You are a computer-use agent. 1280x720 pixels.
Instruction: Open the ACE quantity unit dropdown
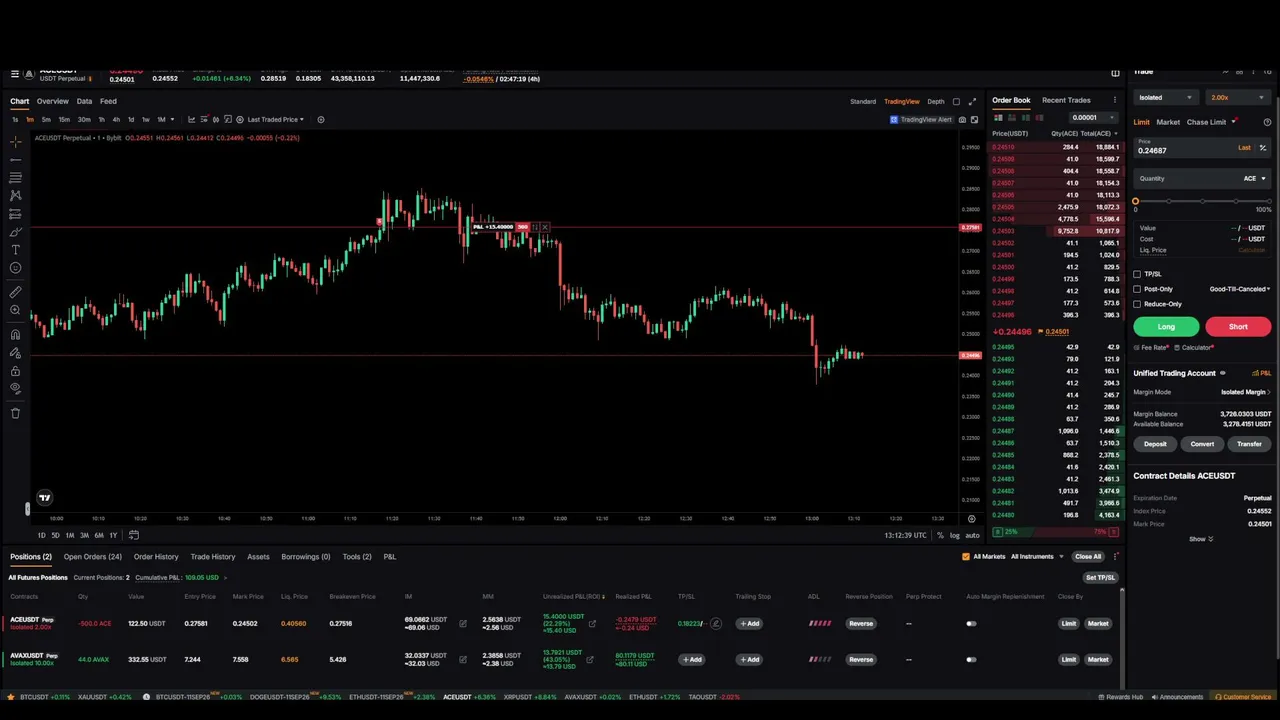(x=1254, y=179)
